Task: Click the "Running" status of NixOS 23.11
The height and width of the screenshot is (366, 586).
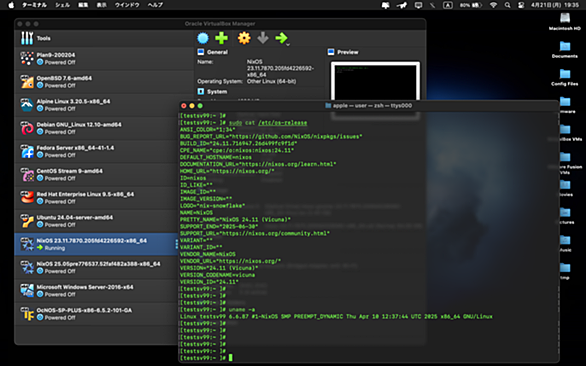Action: 55,248
